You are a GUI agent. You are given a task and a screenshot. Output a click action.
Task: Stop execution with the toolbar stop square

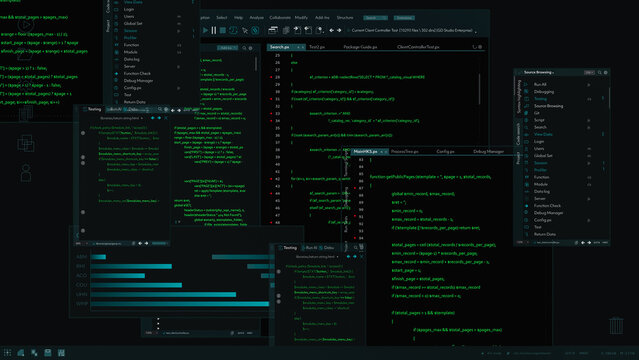[223, 30]
